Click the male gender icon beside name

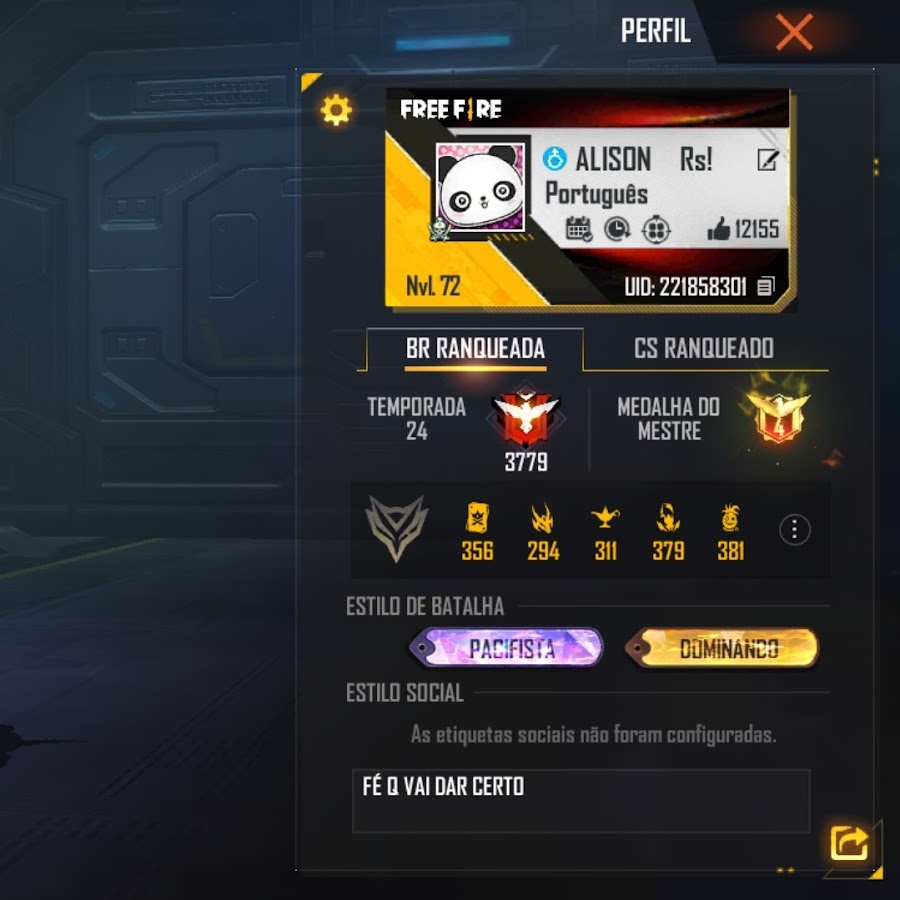[554, 158]
